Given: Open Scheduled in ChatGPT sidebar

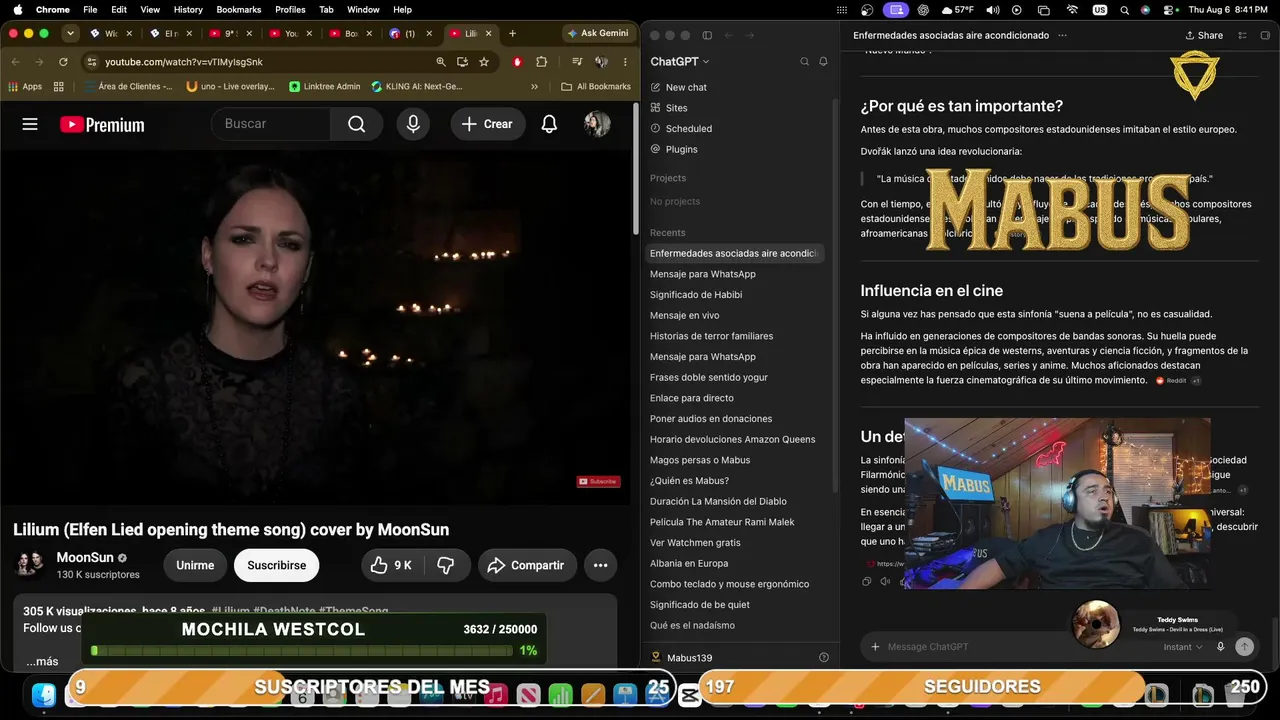Looking at the screenshot, I should click(x=681, y=129).
